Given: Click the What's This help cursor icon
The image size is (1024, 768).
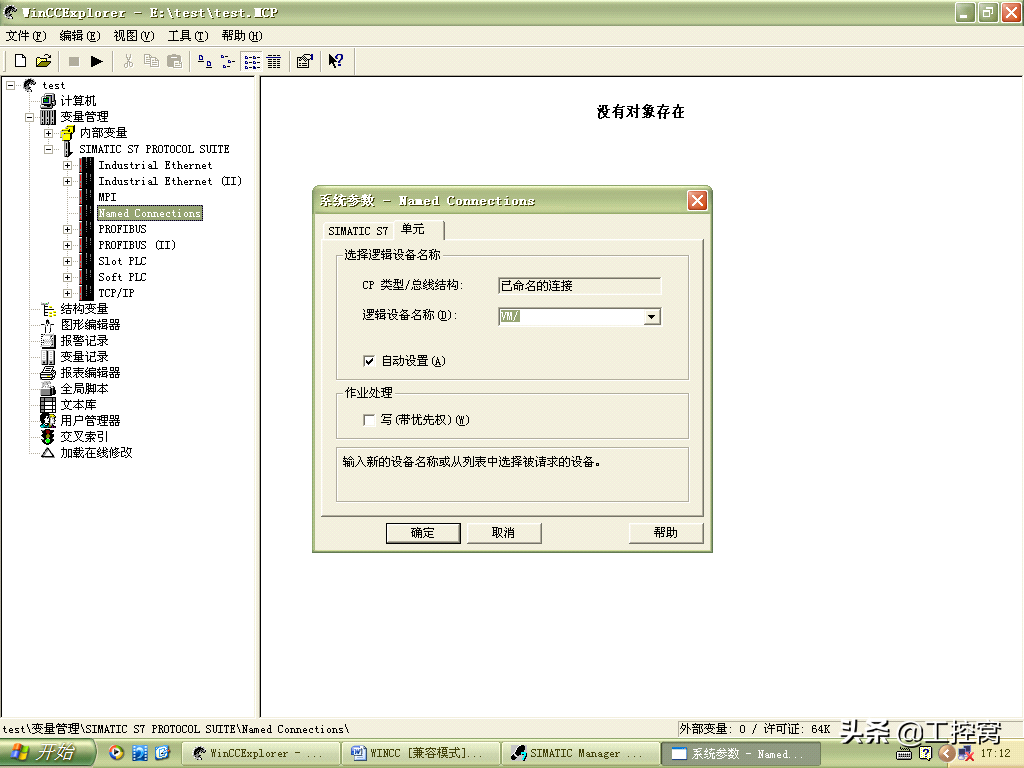Looking at the screenshot, I should coord(336,61).
